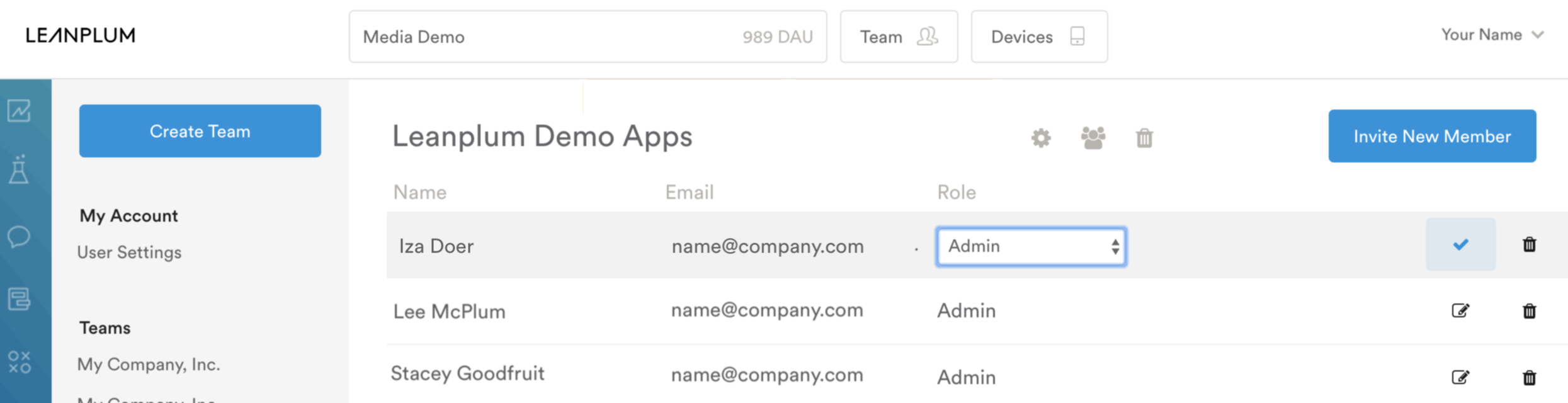Screen dimensions: 1568x403
Task: Open A/B Tests flask icon in sidebar
Action: click(x=19, y=169)
